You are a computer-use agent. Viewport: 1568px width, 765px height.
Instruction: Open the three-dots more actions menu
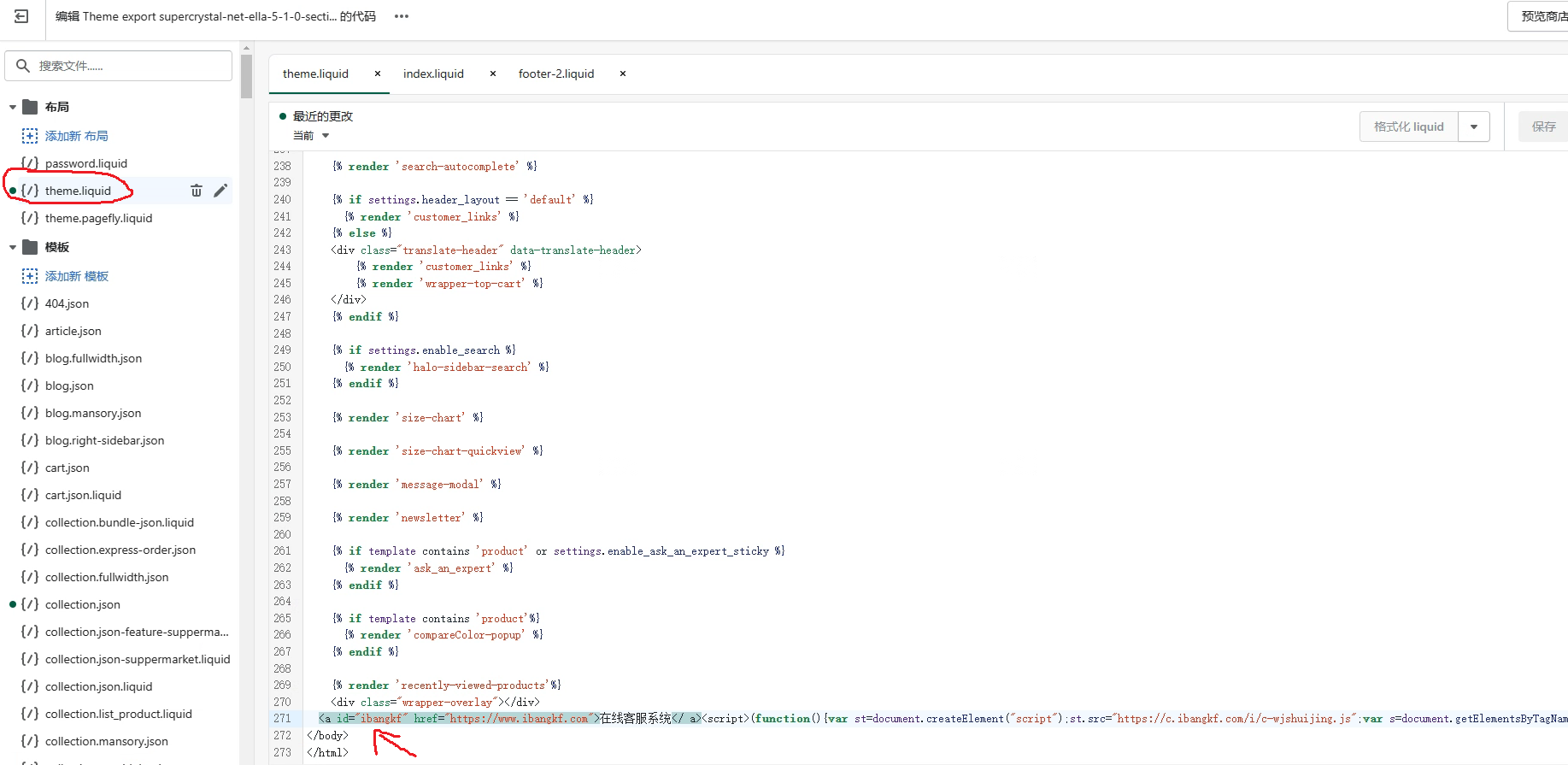pos(402,16)
